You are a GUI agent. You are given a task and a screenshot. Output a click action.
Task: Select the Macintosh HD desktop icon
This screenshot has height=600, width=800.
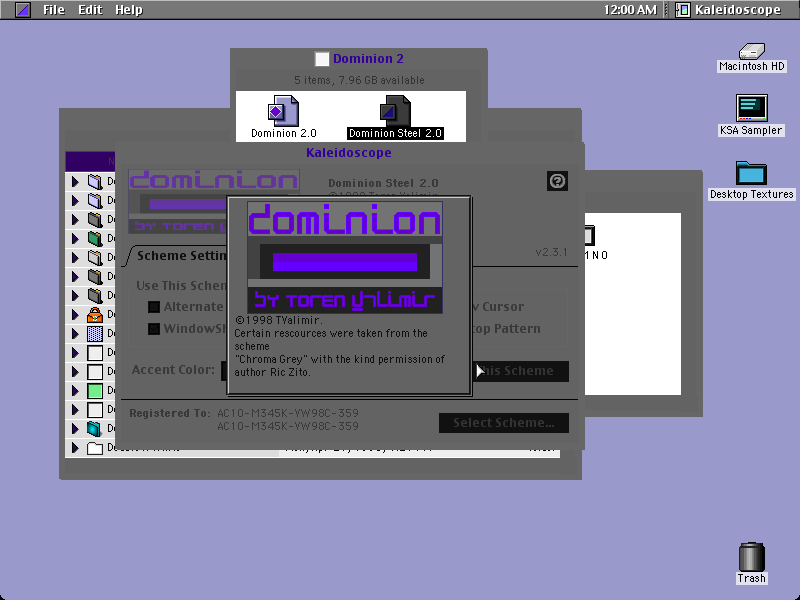coord(752,51)
